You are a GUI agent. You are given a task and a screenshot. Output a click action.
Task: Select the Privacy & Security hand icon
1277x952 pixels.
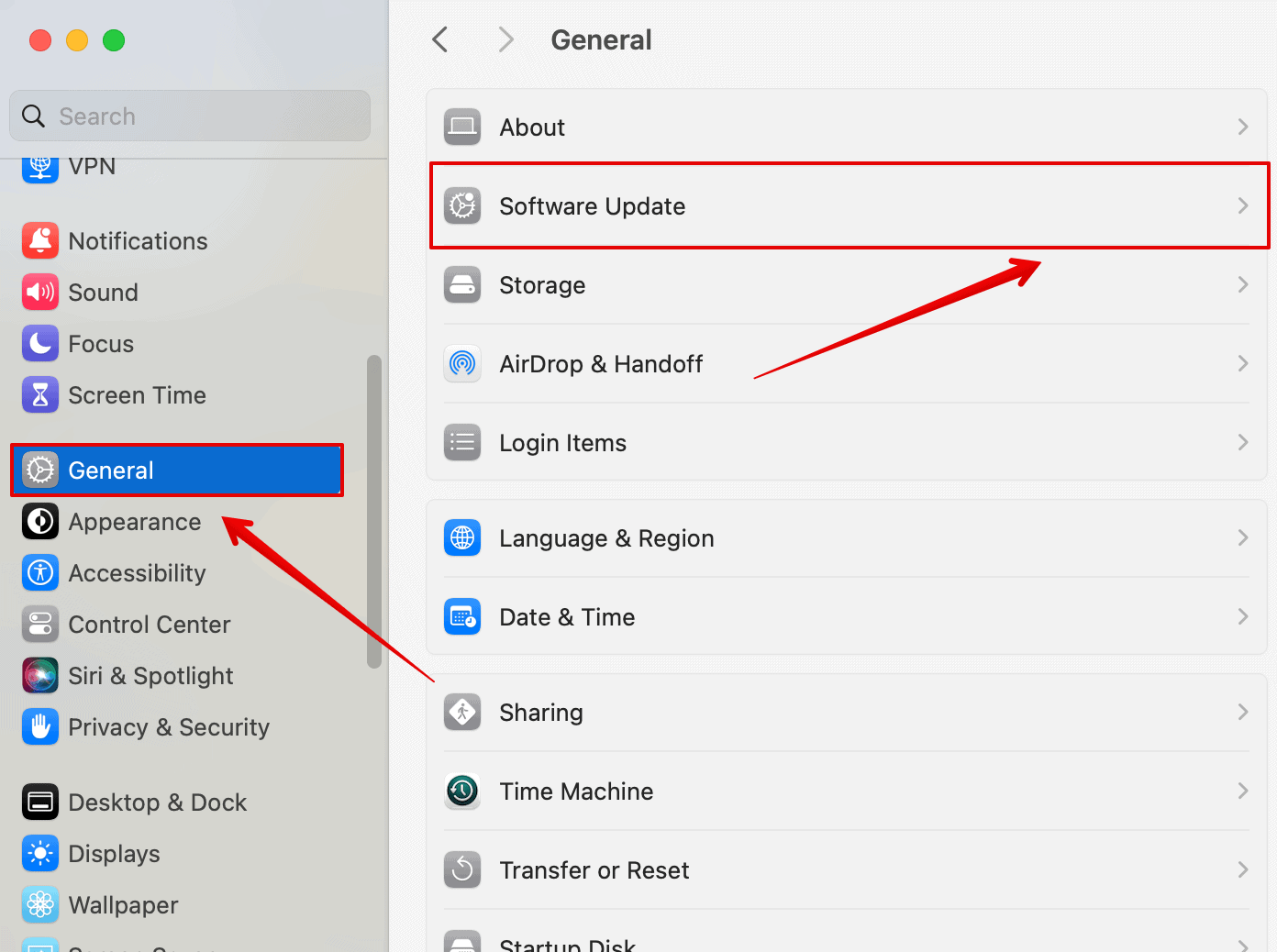[x=40, y=727]
